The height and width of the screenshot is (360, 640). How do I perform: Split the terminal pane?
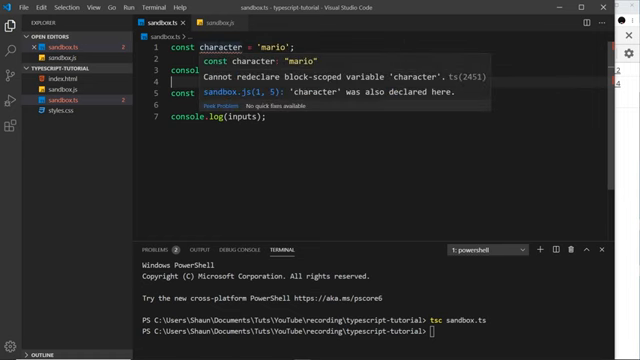coord(556,249)
